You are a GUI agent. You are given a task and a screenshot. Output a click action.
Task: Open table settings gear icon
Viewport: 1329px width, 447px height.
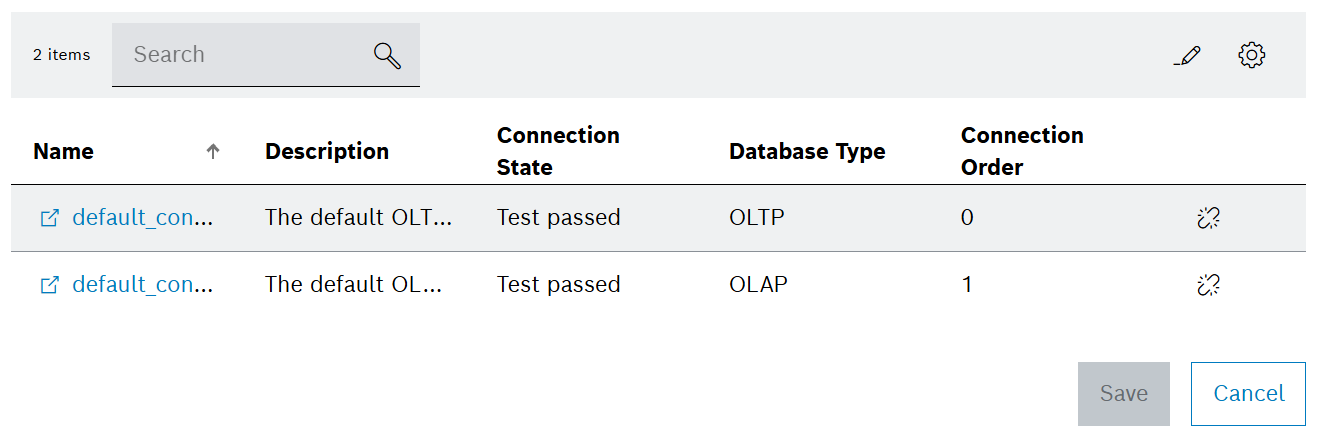coord(1252,55)
